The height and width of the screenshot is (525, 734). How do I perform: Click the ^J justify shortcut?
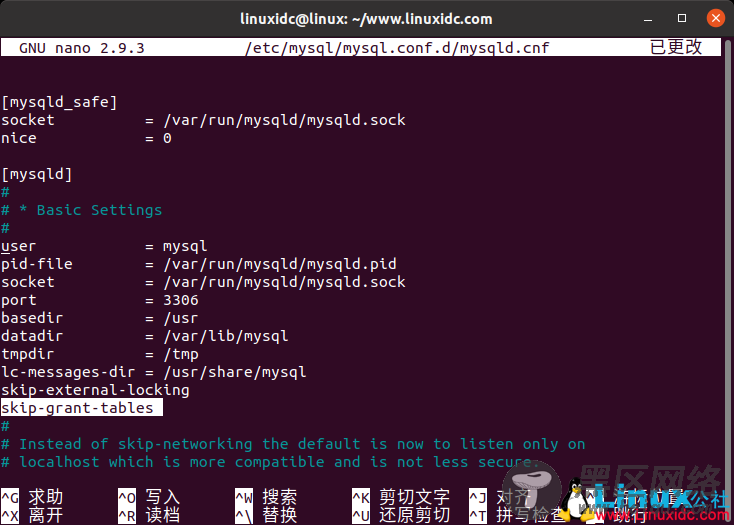click(x=500, y=497)
